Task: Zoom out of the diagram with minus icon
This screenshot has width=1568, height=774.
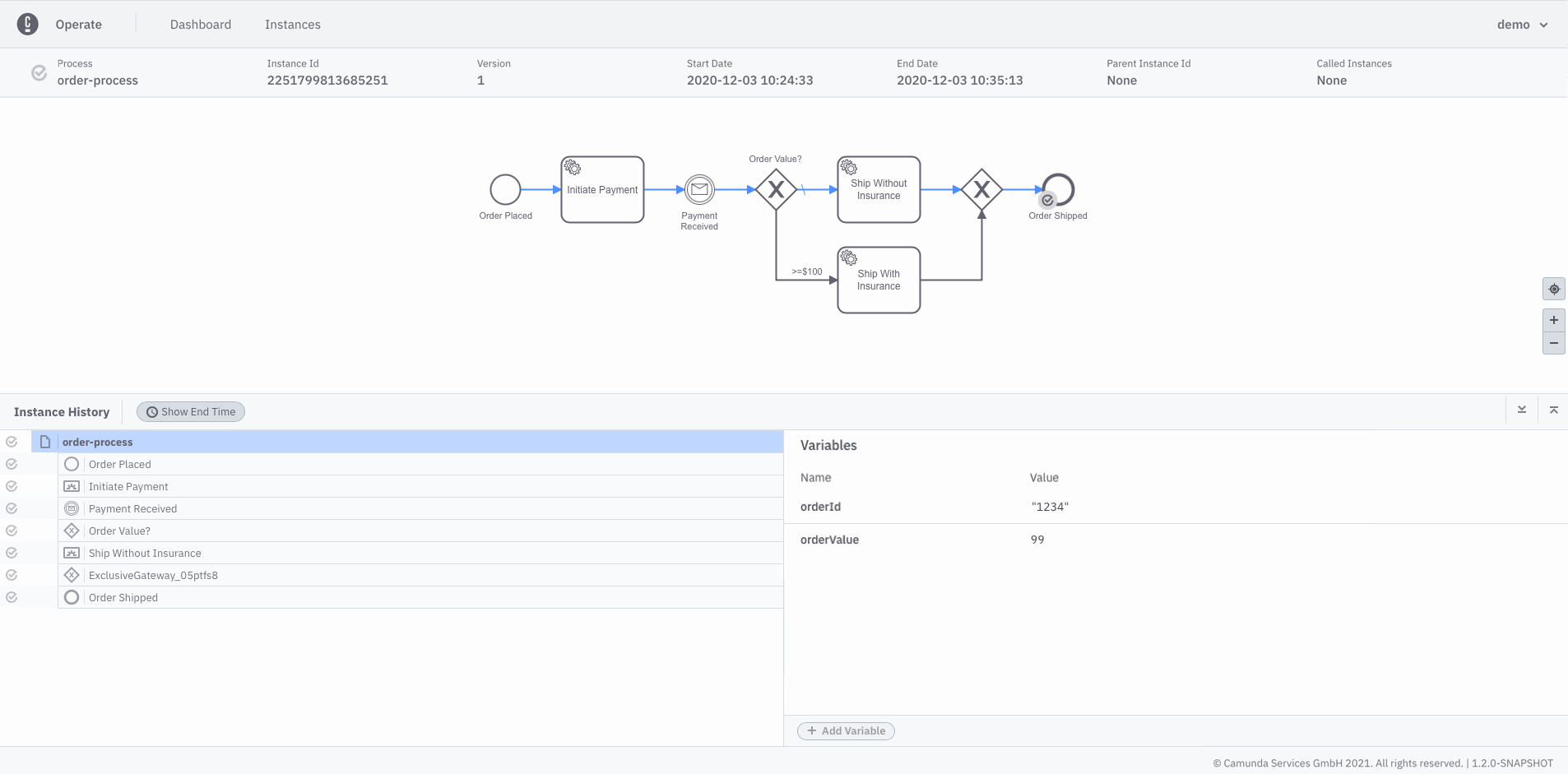Action: point(1554,343)
